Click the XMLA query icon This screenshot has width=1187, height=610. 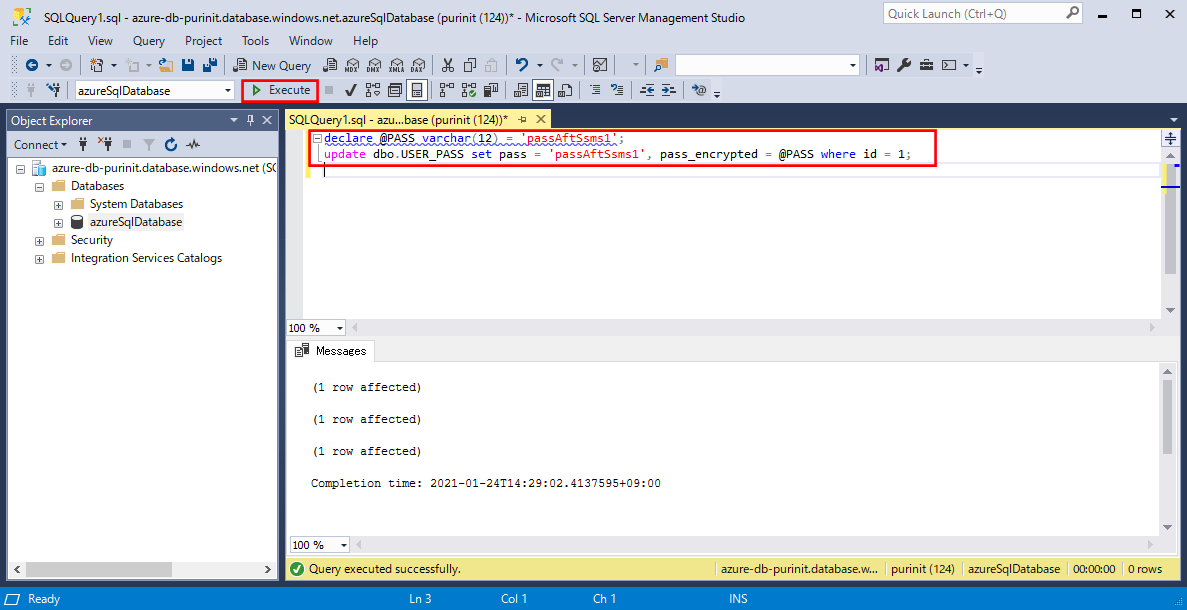point(397,65)
